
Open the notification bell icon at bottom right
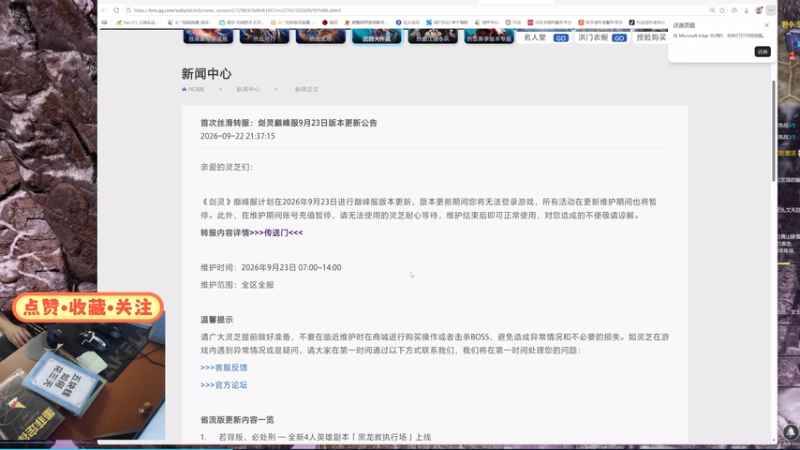click(790, 432)
